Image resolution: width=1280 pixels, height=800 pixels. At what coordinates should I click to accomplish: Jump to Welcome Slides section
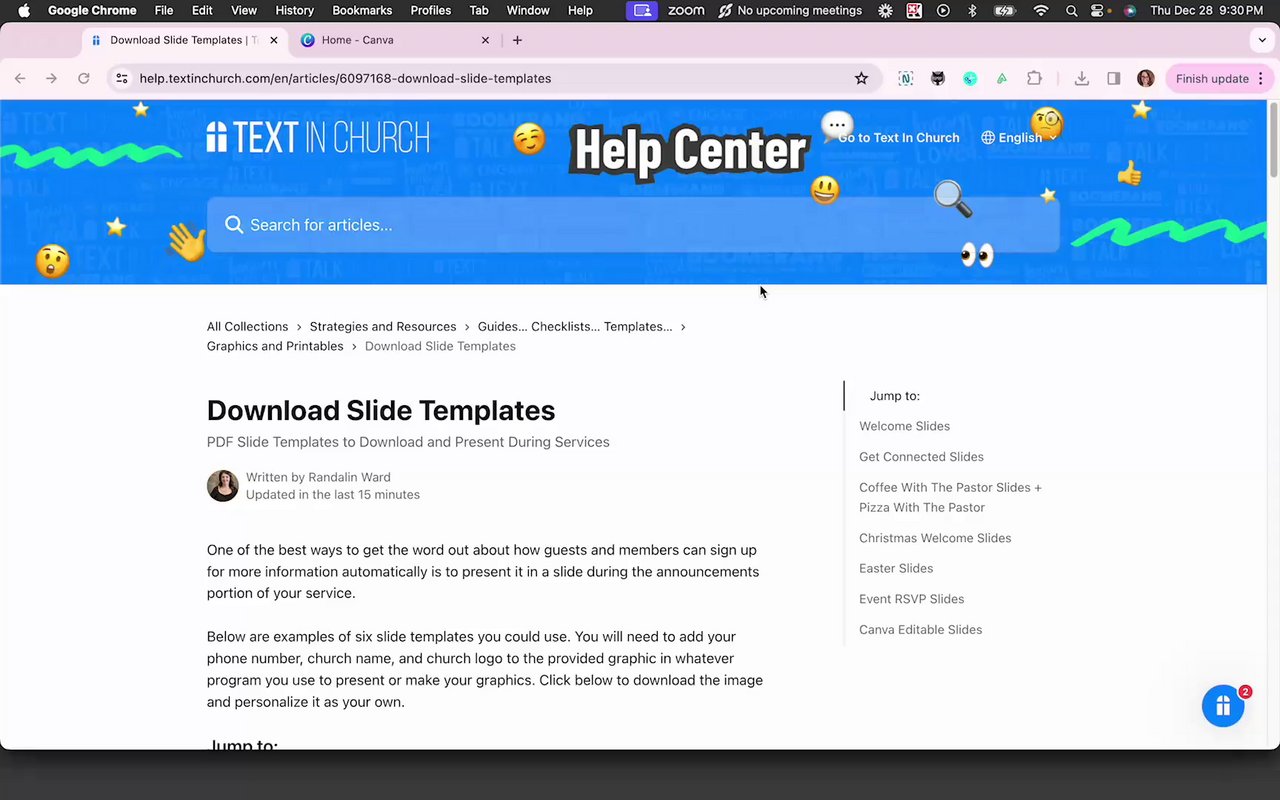pyautogui.click(x=904, y=426)
